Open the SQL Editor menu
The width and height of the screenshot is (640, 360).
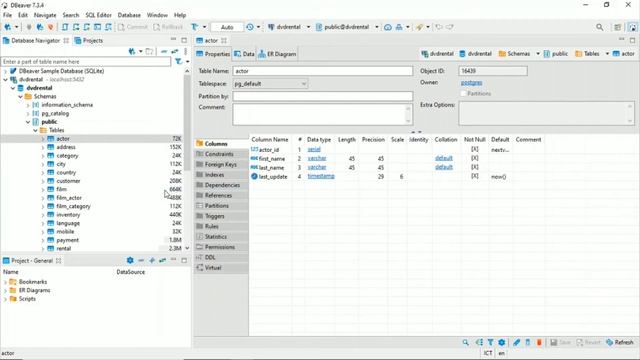pyautogui.click(x=98, y=15)
